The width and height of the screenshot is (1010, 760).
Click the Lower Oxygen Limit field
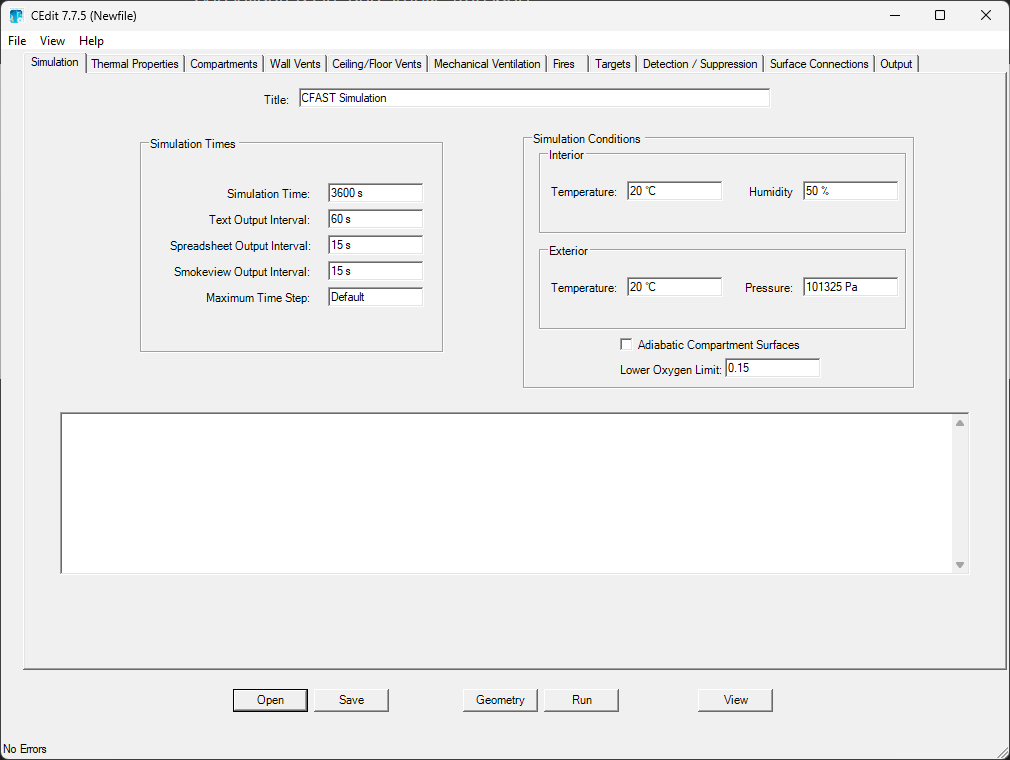point(772,369)
